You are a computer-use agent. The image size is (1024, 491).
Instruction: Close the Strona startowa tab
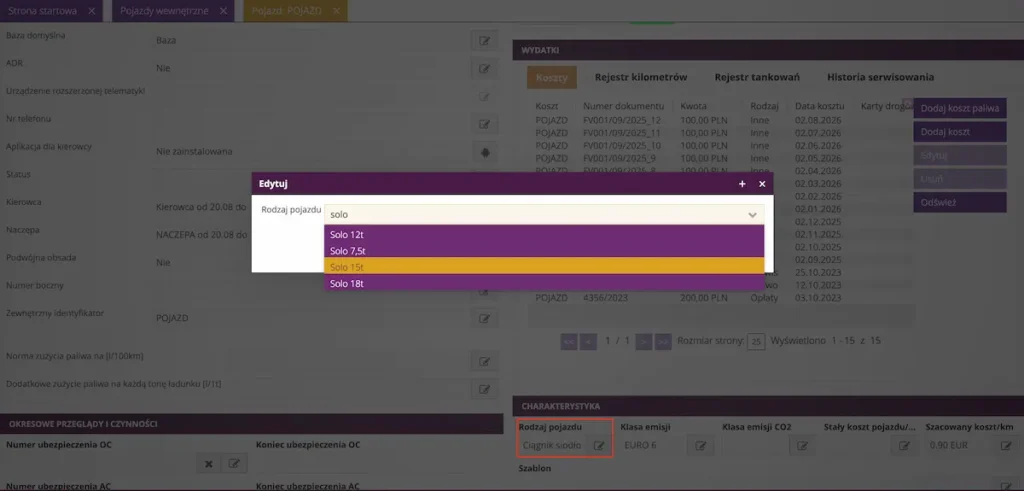click(91, 11)
